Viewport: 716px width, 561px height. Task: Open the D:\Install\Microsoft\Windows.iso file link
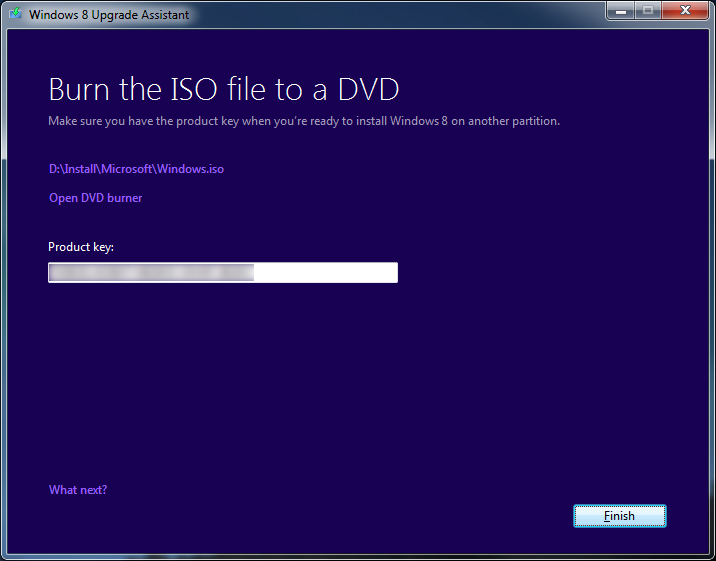pyautogui.click(x=136, y=169)
